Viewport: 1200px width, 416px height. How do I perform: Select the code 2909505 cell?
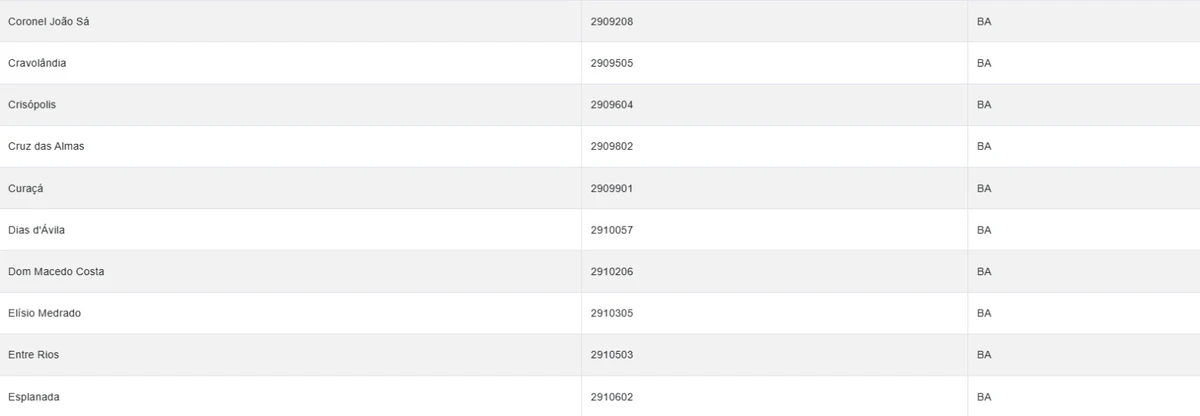612,63
